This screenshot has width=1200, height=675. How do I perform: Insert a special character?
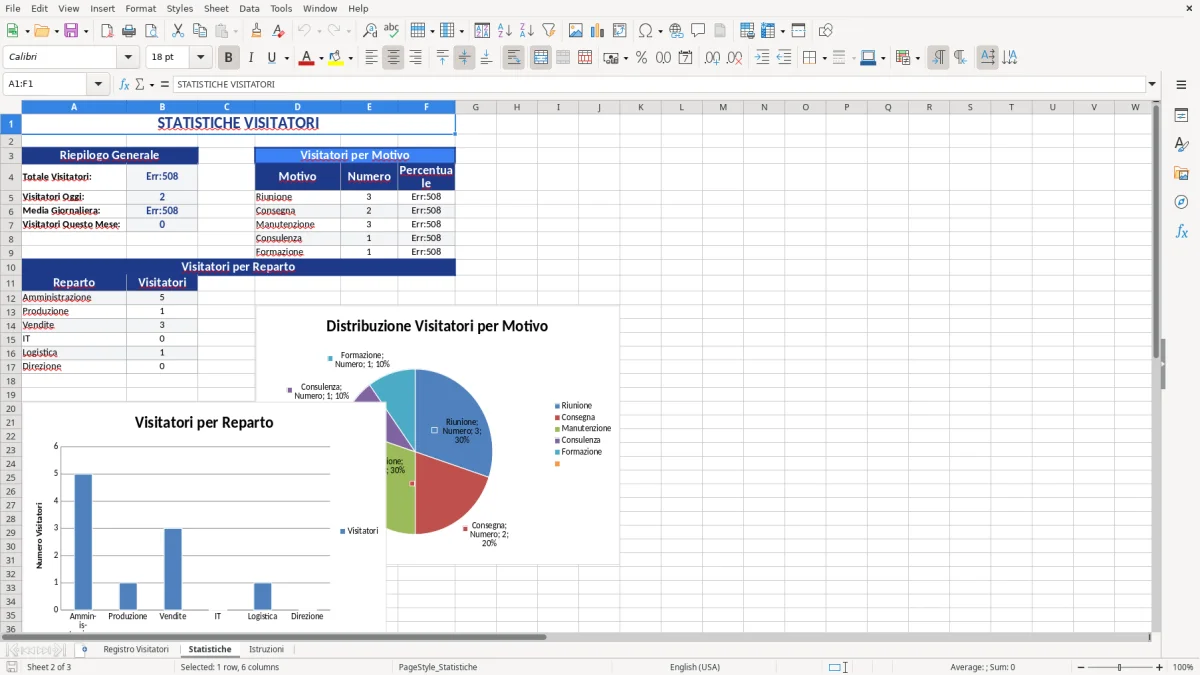pos(646,30)
